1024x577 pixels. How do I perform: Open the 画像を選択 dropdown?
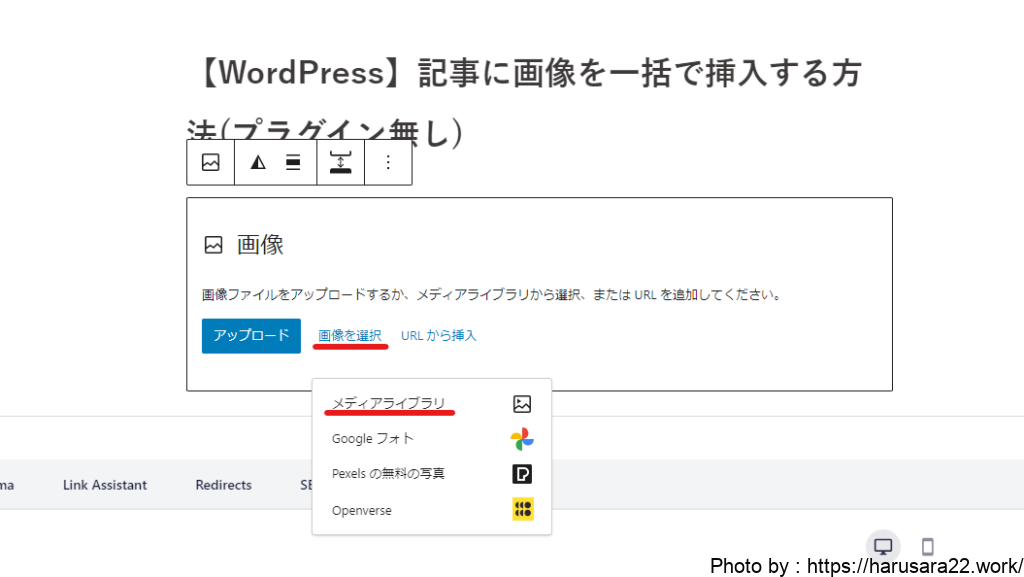click(350, 335)
